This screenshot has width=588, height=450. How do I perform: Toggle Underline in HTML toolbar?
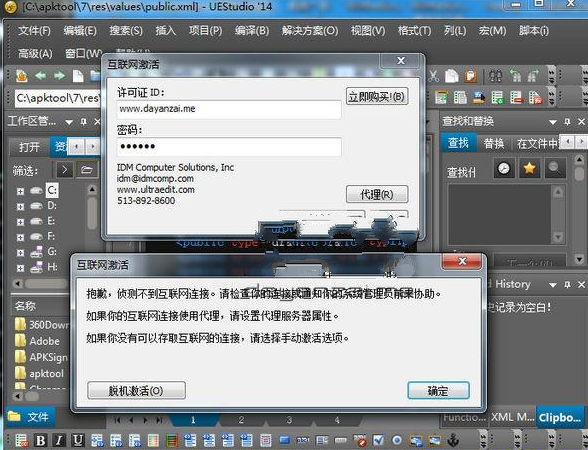click(x=78, y=441)
